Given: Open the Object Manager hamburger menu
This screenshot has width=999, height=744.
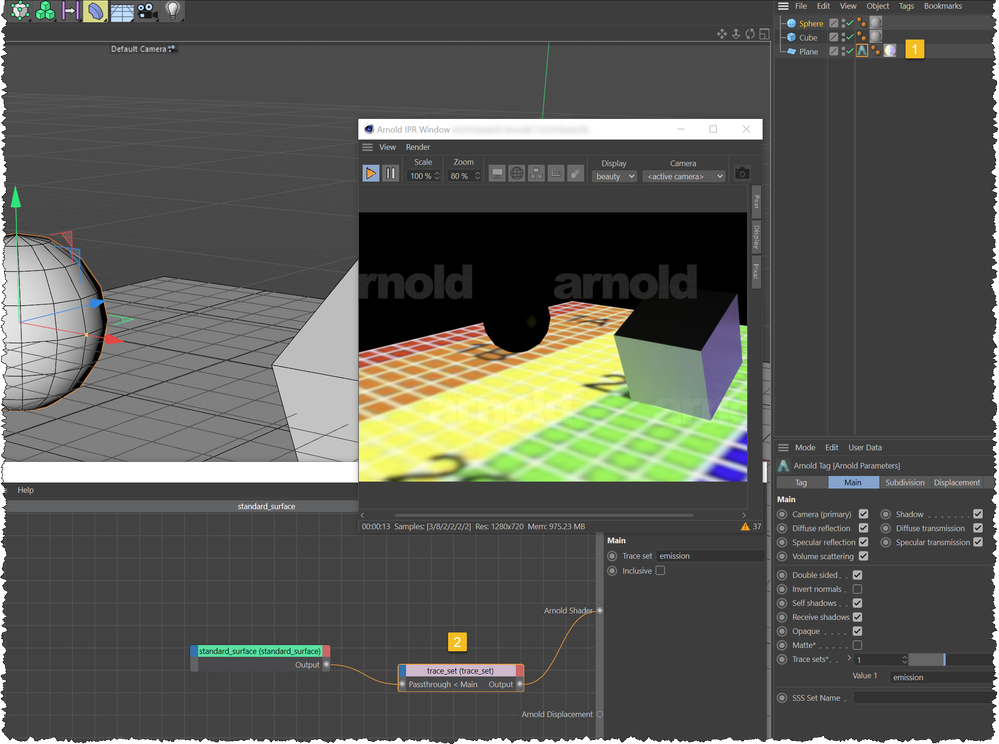Looking at the screenshot, I should click(783, 6).
